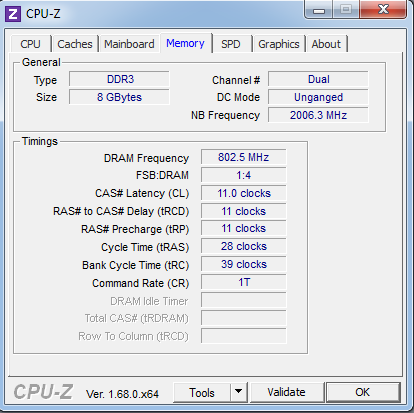Click the DRAM Frequency label
The width and height of the screenshot is (414, 413).
146,158
